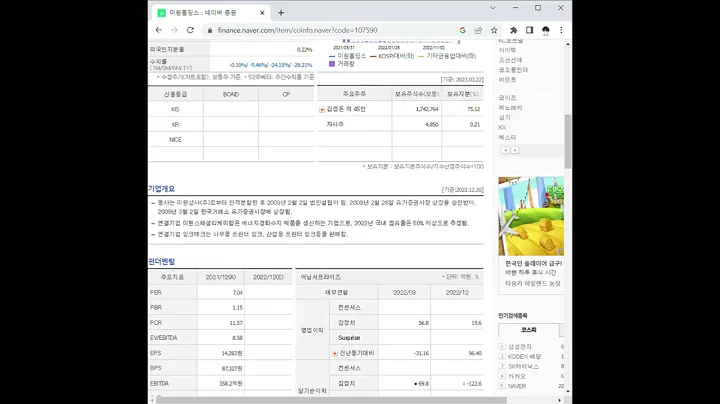The width and height of the screenshot is (720, 404).
Task: Click 조선선재 in sidebar list
Action: 510,60
